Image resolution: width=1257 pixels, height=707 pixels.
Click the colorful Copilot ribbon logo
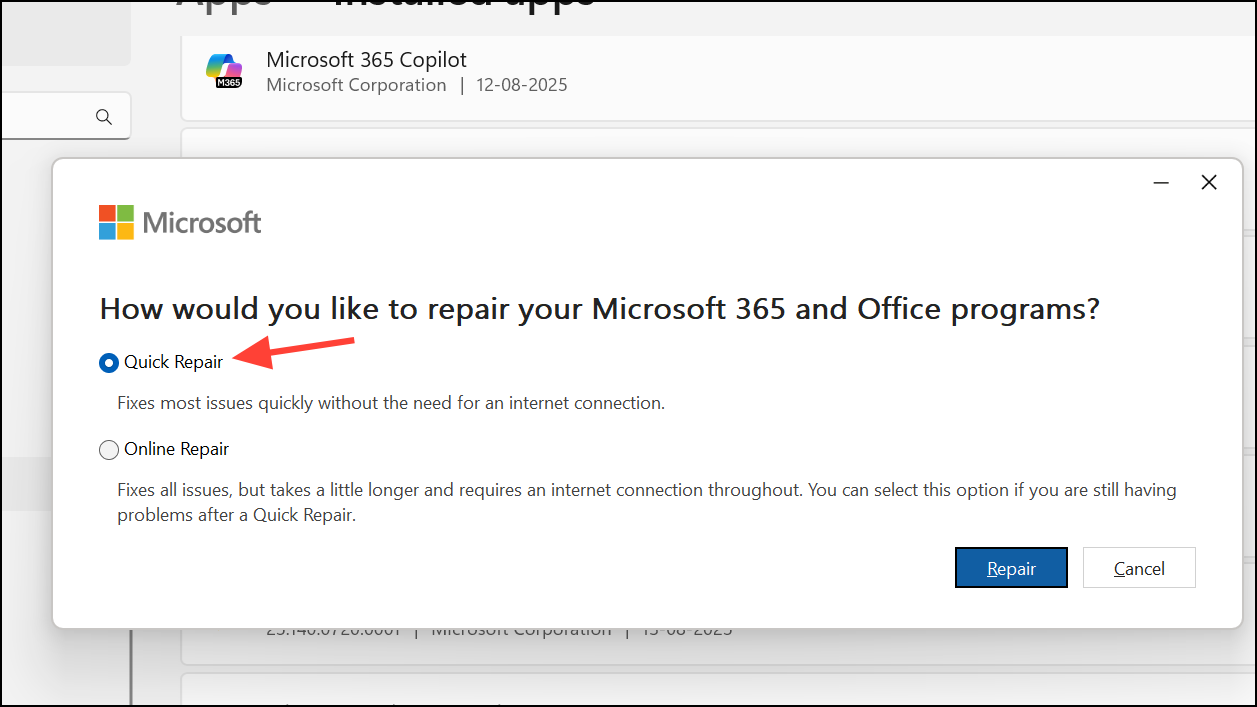coord(224,66)
